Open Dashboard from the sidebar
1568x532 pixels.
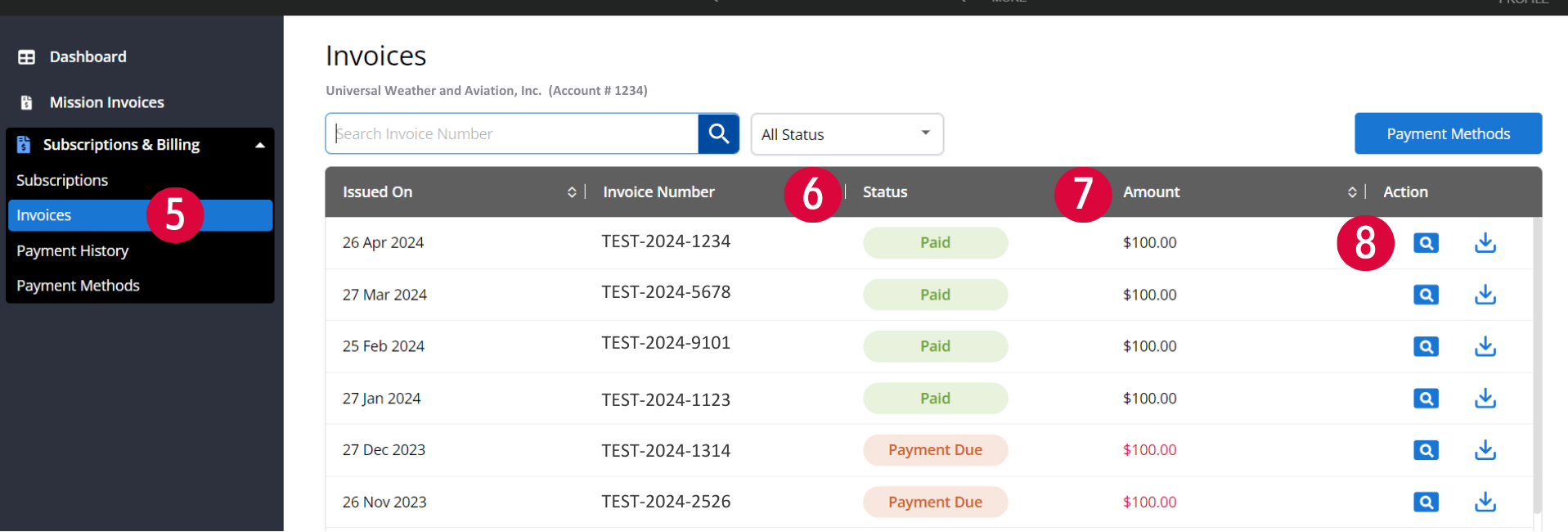[88, 57]
